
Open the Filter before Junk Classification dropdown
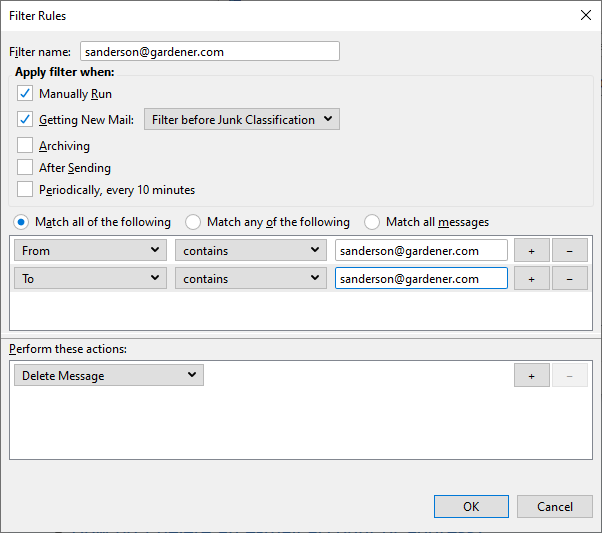[241, 120]
